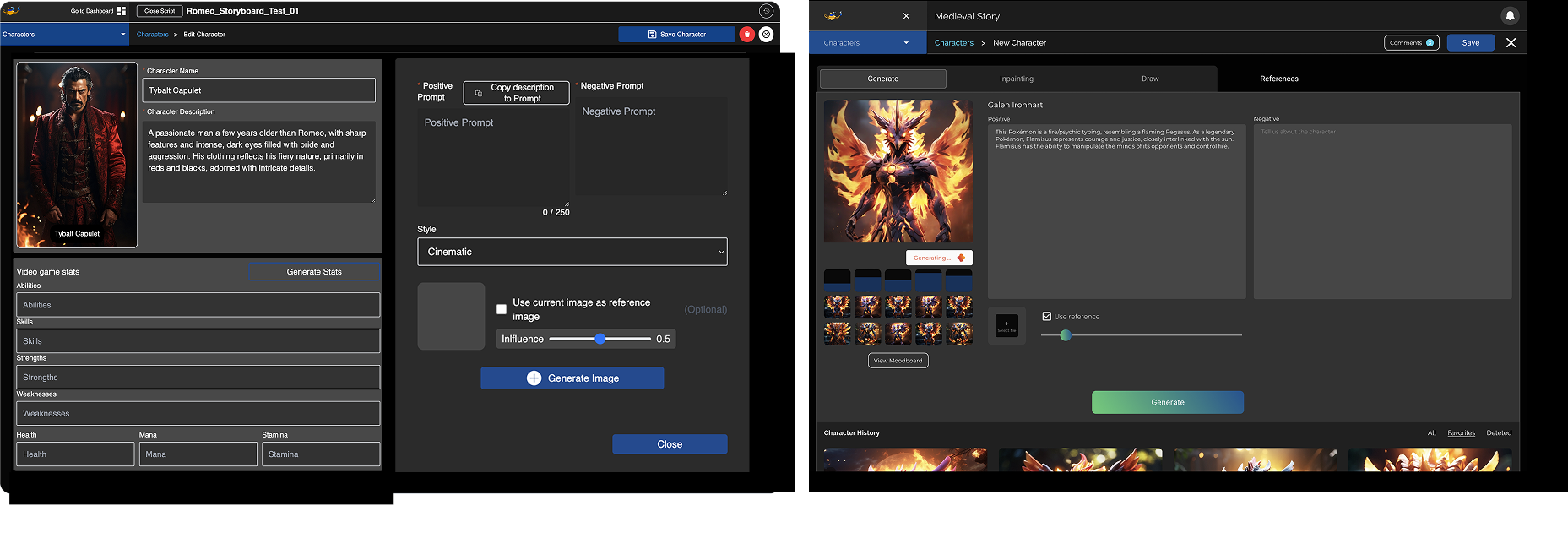The height and width of the screenshot is (533, 1568).
Task: Click the dashboard grid icon
Action: click(x=122, y=11)
